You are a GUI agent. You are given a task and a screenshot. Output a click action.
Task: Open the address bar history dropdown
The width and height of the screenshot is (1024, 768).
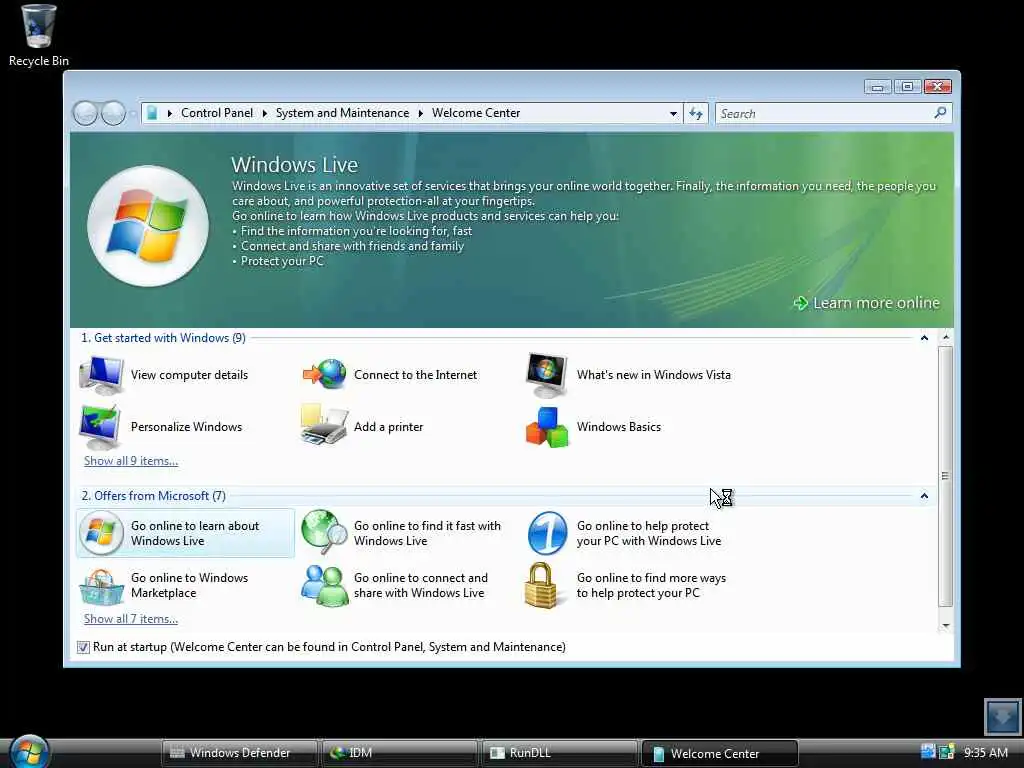click(673, 114)
